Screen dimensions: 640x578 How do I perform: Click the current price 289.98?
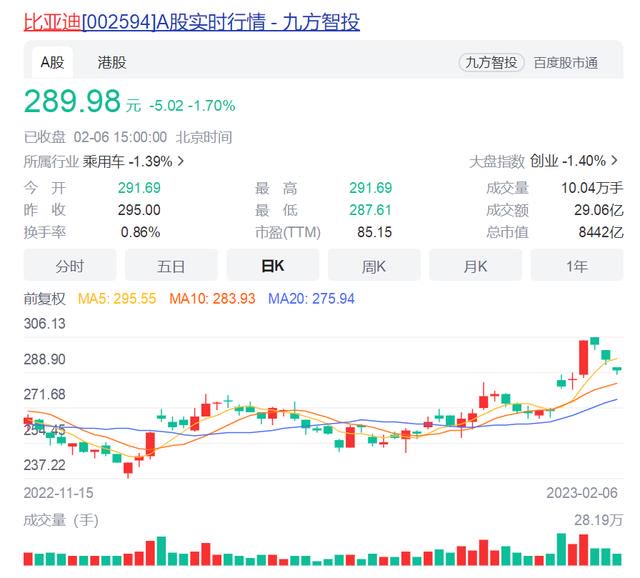(x=73, y=101)
